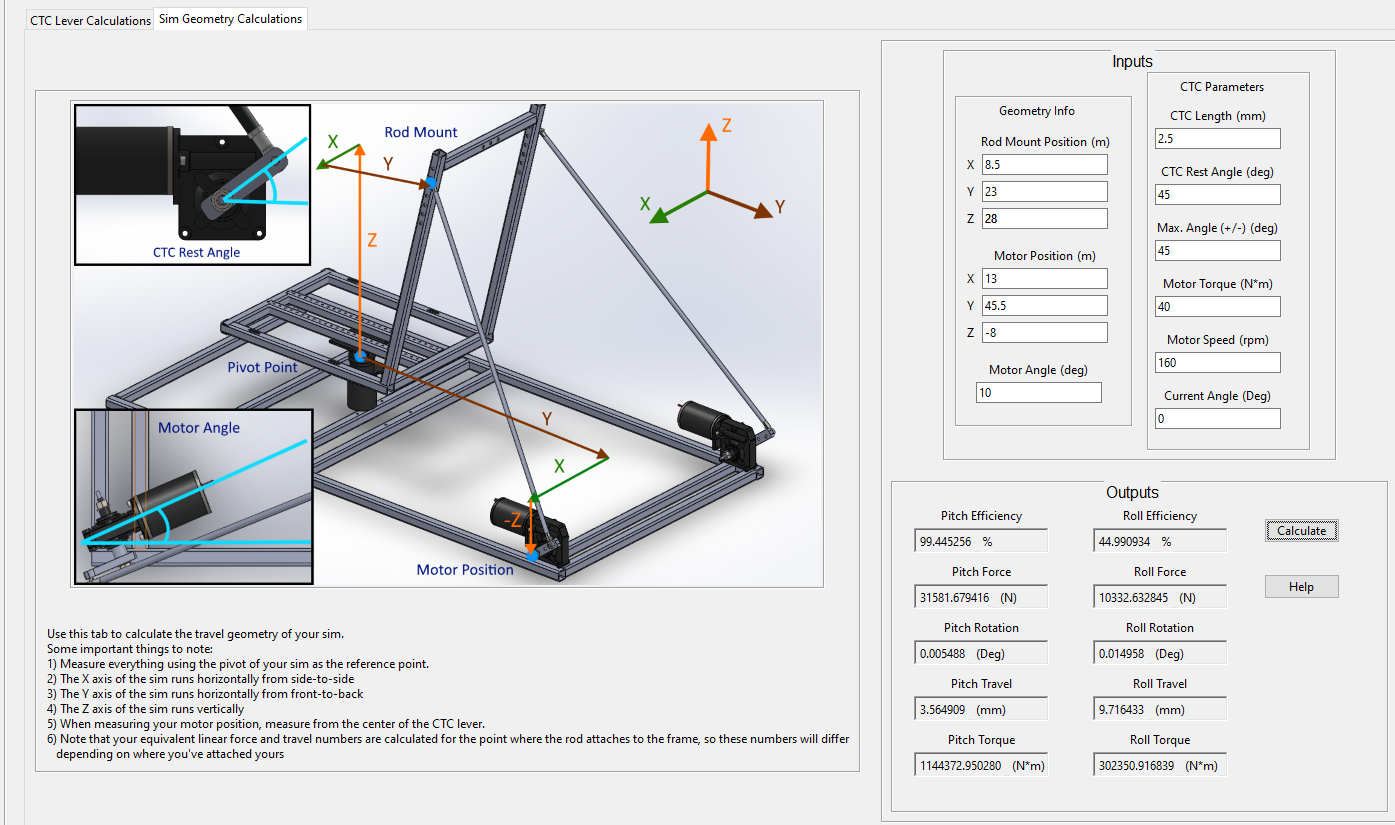Viewport: 1395px width, 825px height.
Task: Select the Sim Geometry Calculations tab
Action: click(230, 19)
